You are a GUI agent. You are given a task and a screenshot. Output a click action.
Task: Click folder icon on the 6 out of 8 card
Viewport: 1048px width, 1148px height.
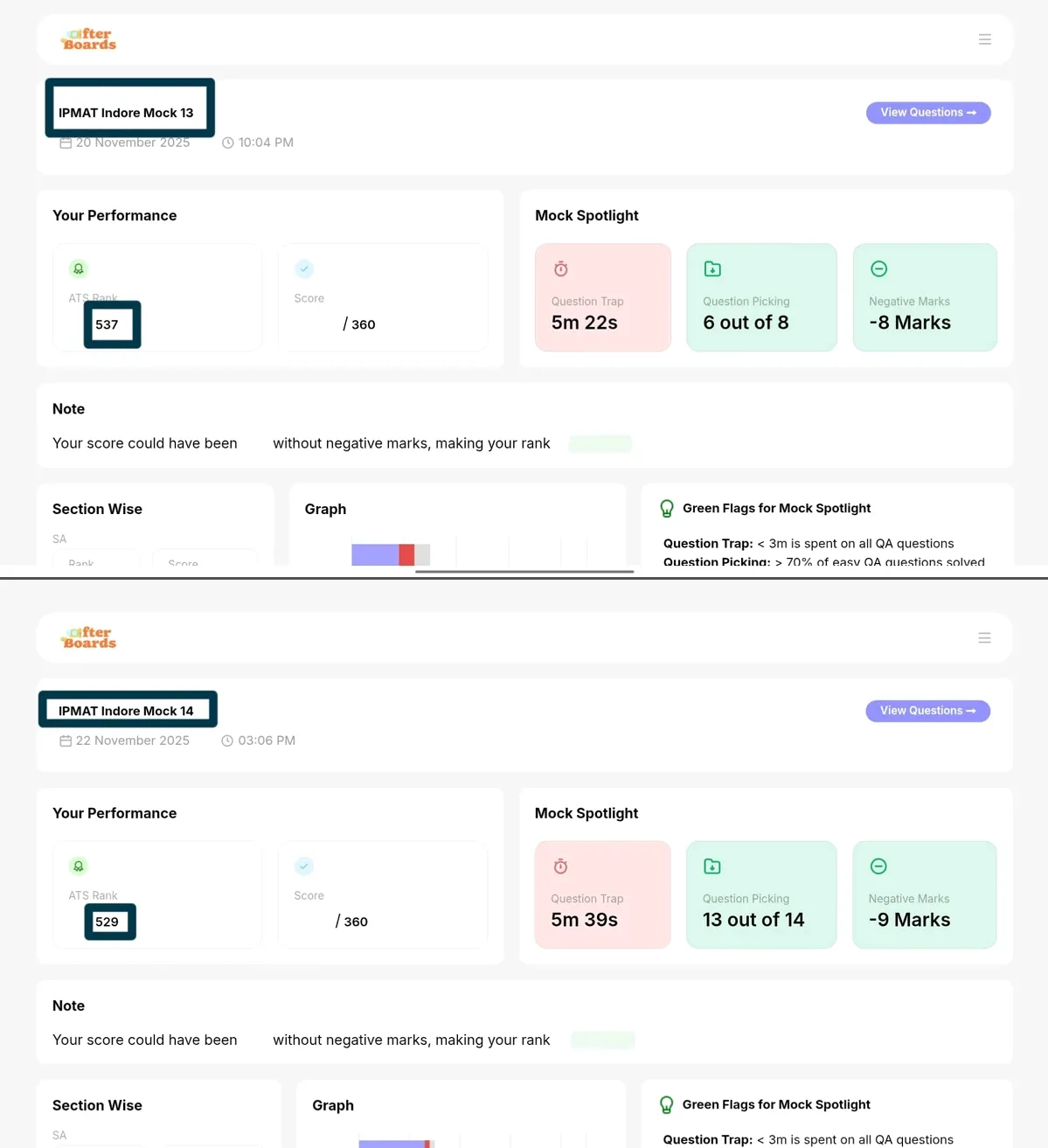712,269
